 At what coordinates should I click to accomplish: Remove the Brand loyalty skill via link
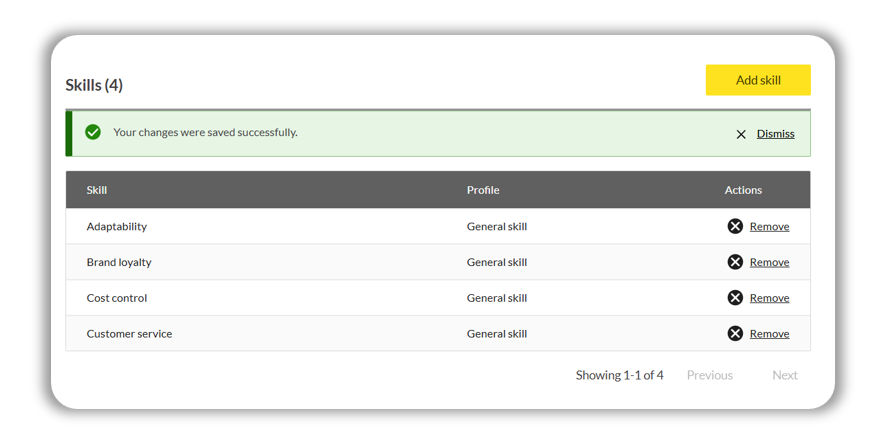(769, 263)
